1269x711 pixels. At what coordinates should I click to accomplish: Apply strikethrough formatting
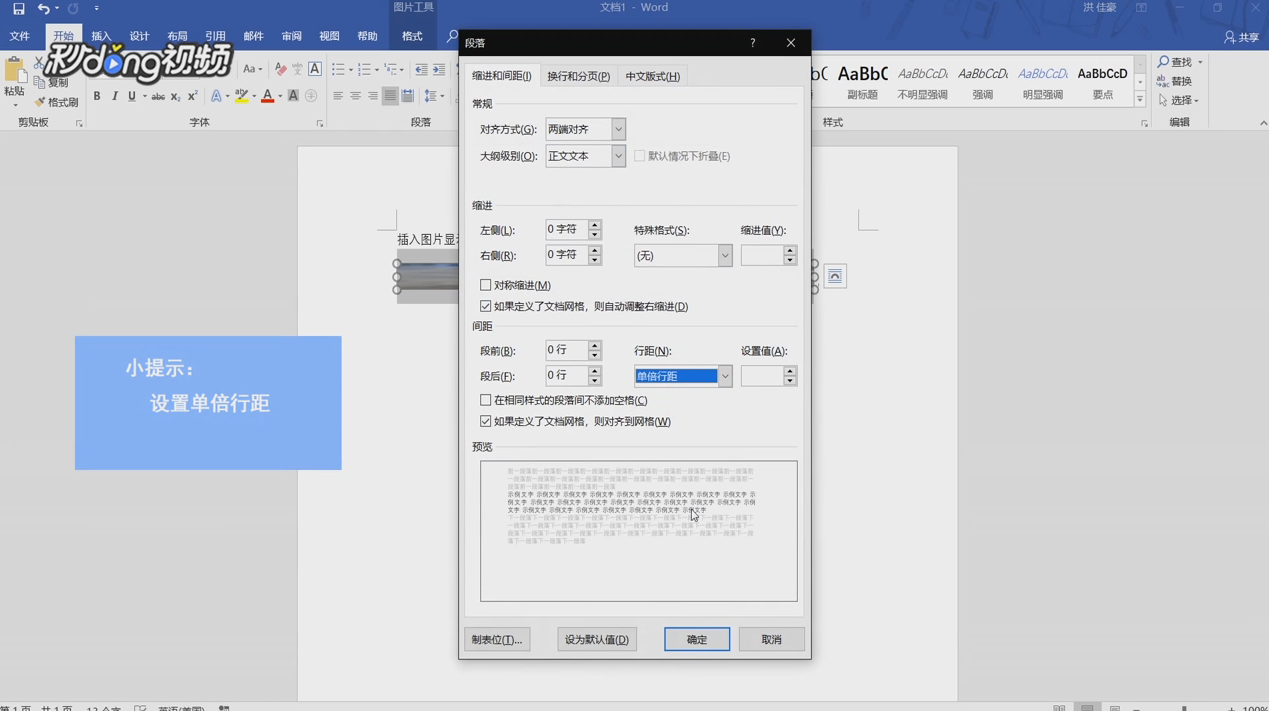pyautogui.click(x=158, y=96)
